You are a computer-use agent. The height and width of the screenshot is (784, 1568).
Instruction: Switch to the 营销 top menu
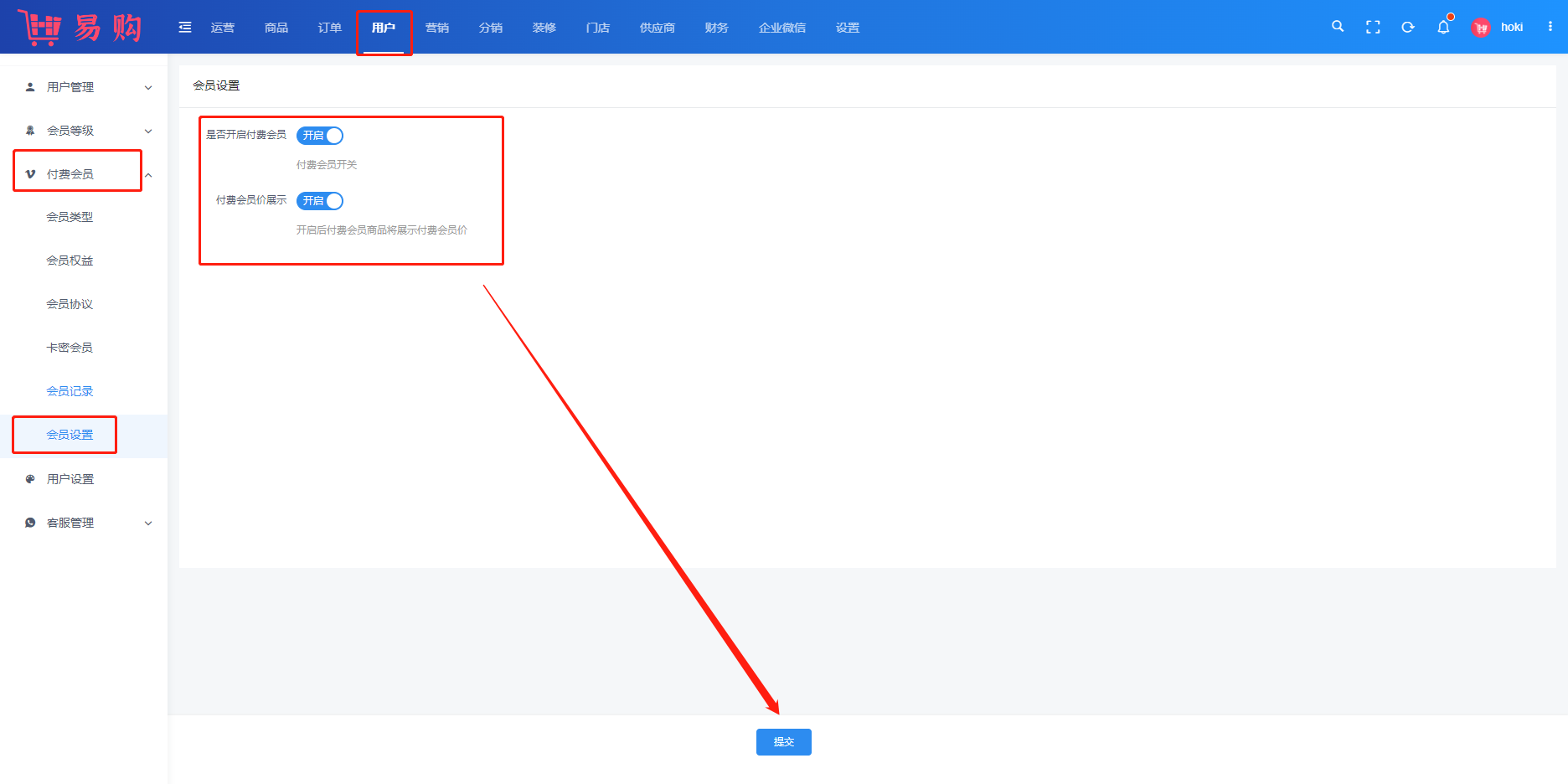tap(437, 28)
